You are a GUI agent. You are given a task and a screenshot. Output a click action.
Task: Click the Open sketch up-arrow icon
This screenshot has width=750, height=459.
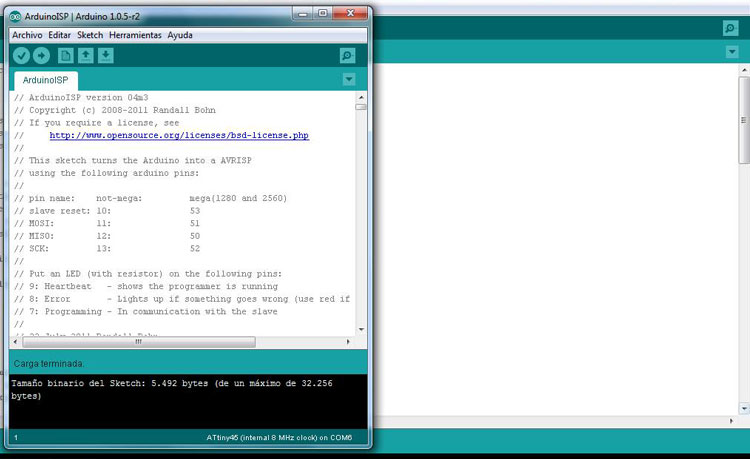click(86, 56)
